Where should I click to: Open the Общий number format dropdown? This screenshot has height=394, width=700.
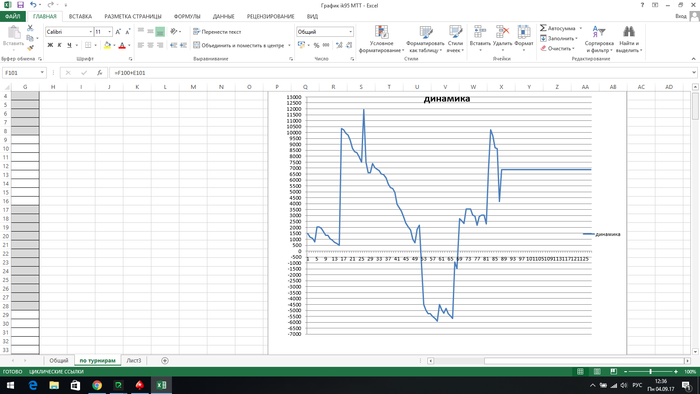click(350, 32)
